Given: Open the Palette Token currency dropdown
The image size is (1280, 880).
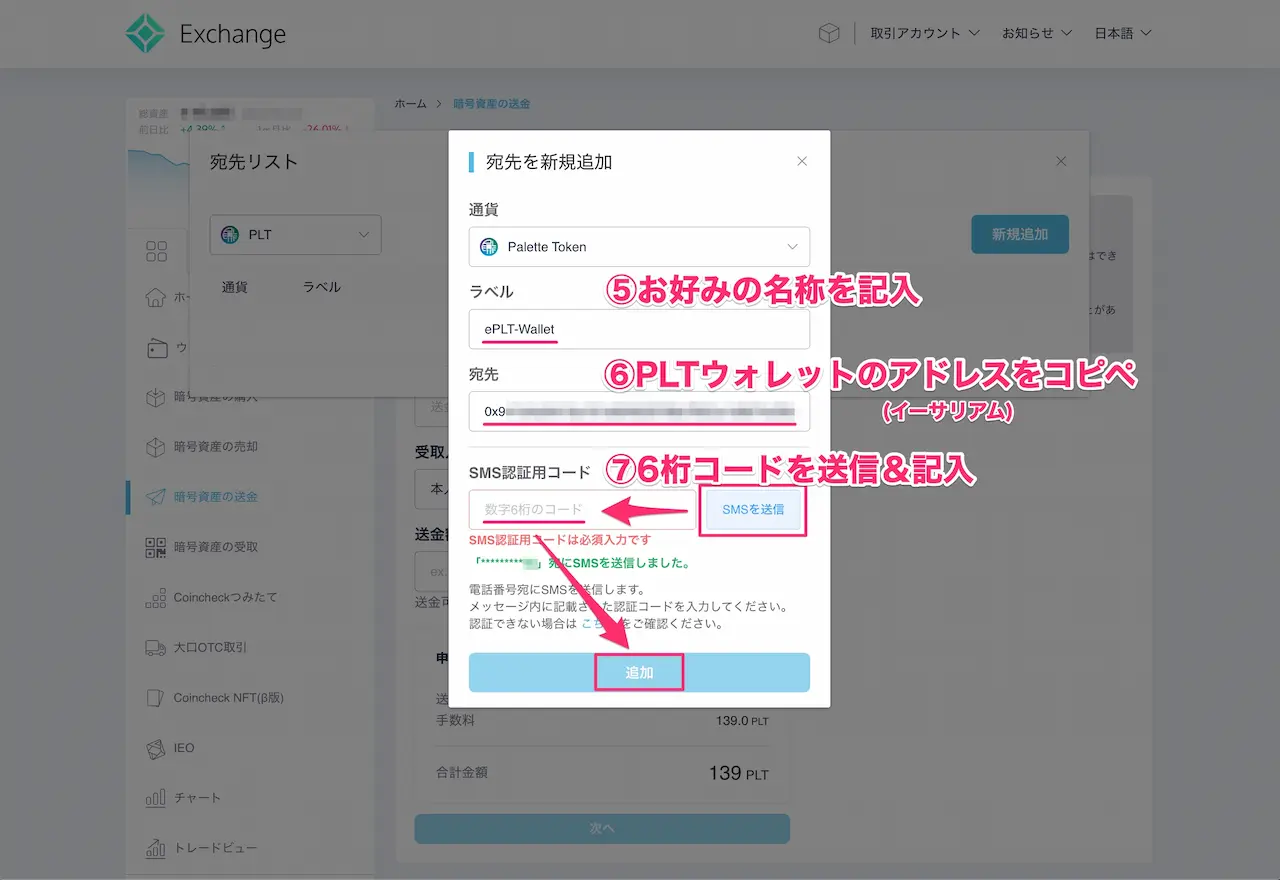Looking at the screenshot, I should point(639,247).
